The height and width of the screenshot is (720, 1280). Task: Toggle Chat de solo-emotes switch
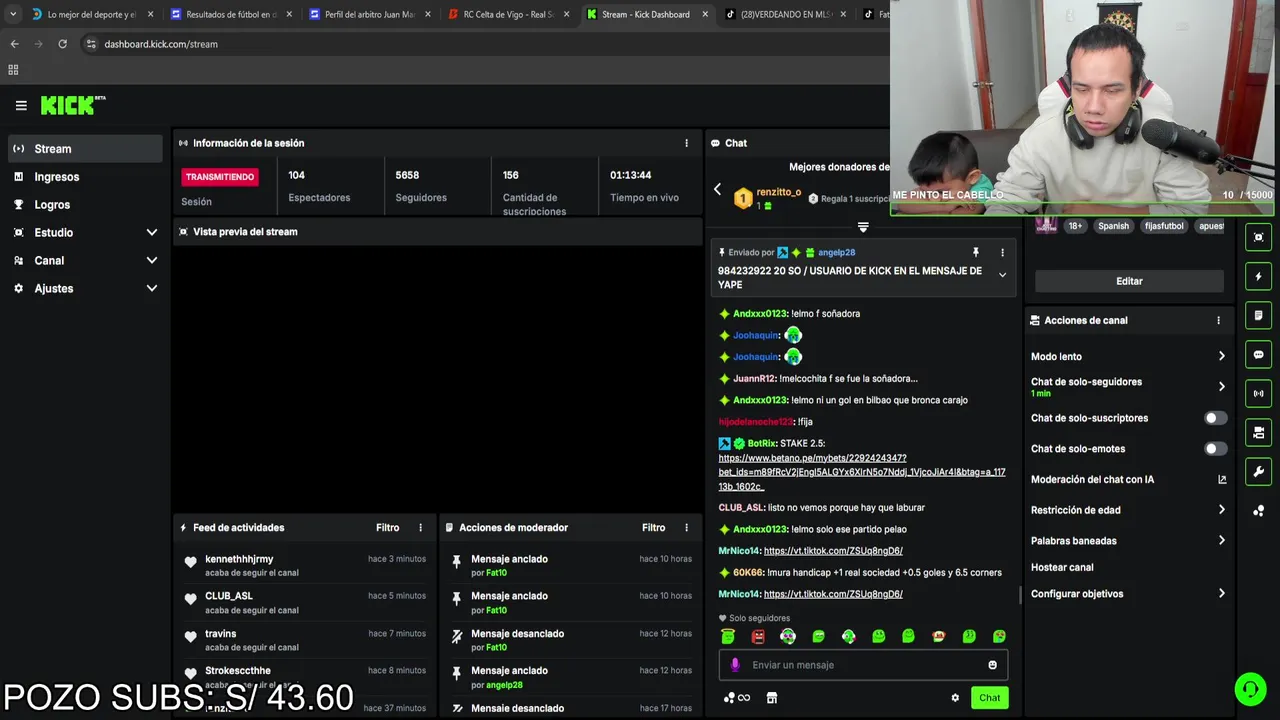[1215, 449]
